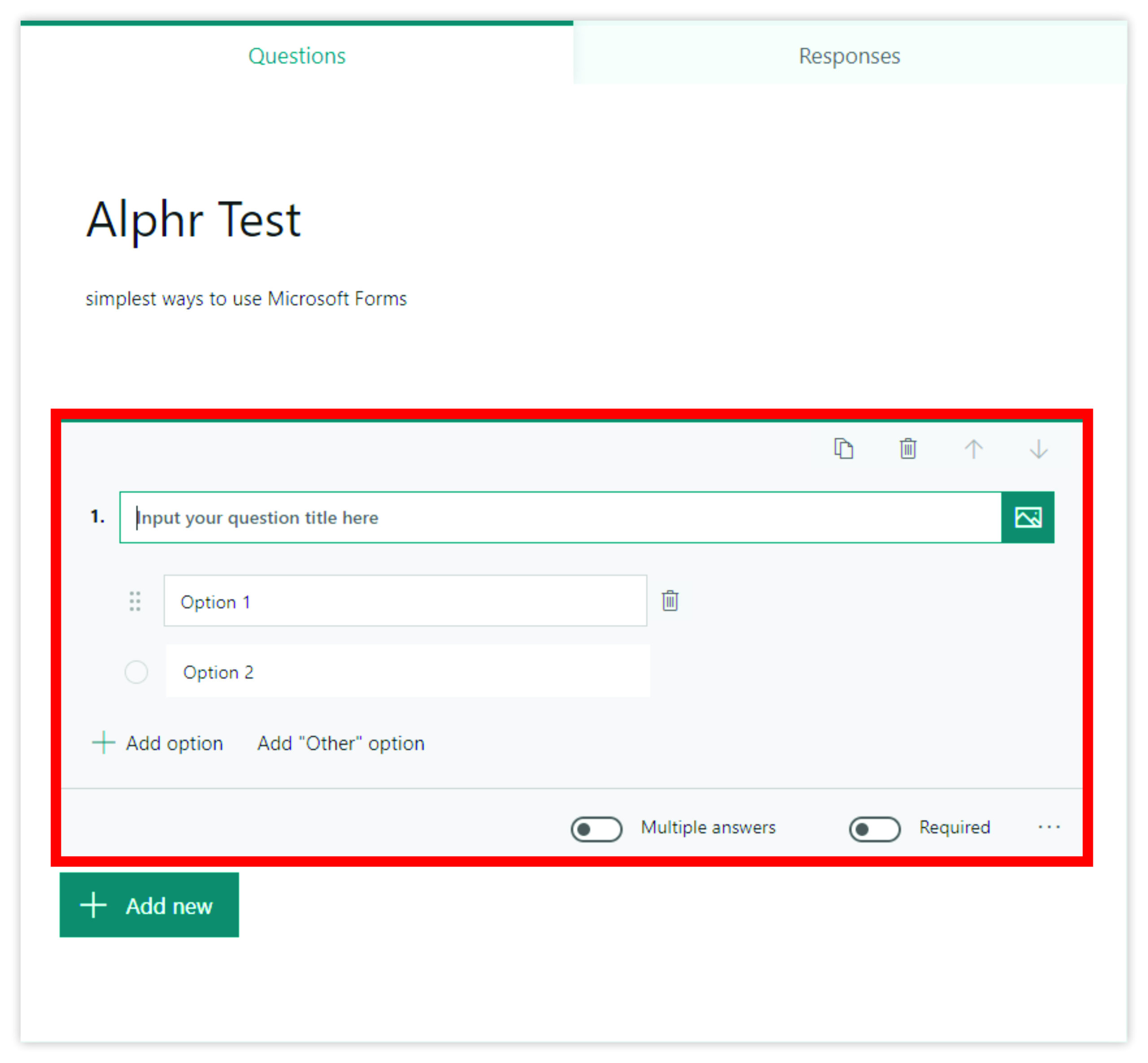Screen dimensions: 1148x1063
Task: Insert media using the image icon
Action: point(1028,517)
